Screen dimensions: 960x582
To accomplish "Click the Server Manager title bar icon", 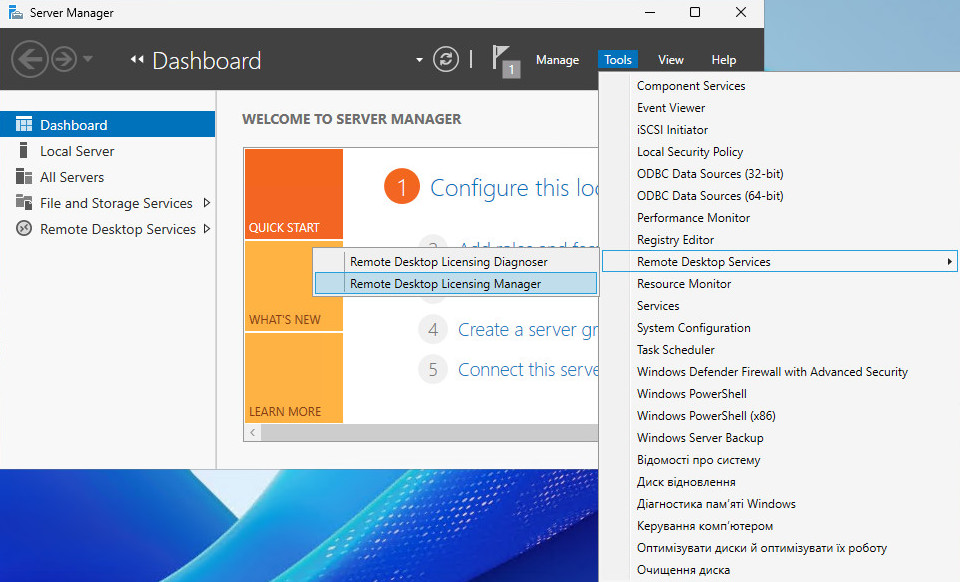I will (x=15, y=12).
